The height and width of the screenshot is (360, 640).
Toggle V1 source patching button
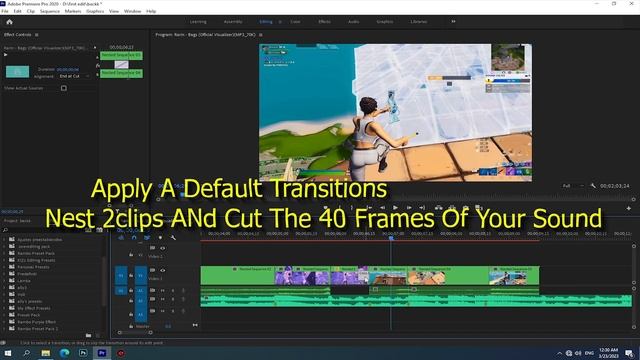121,276
